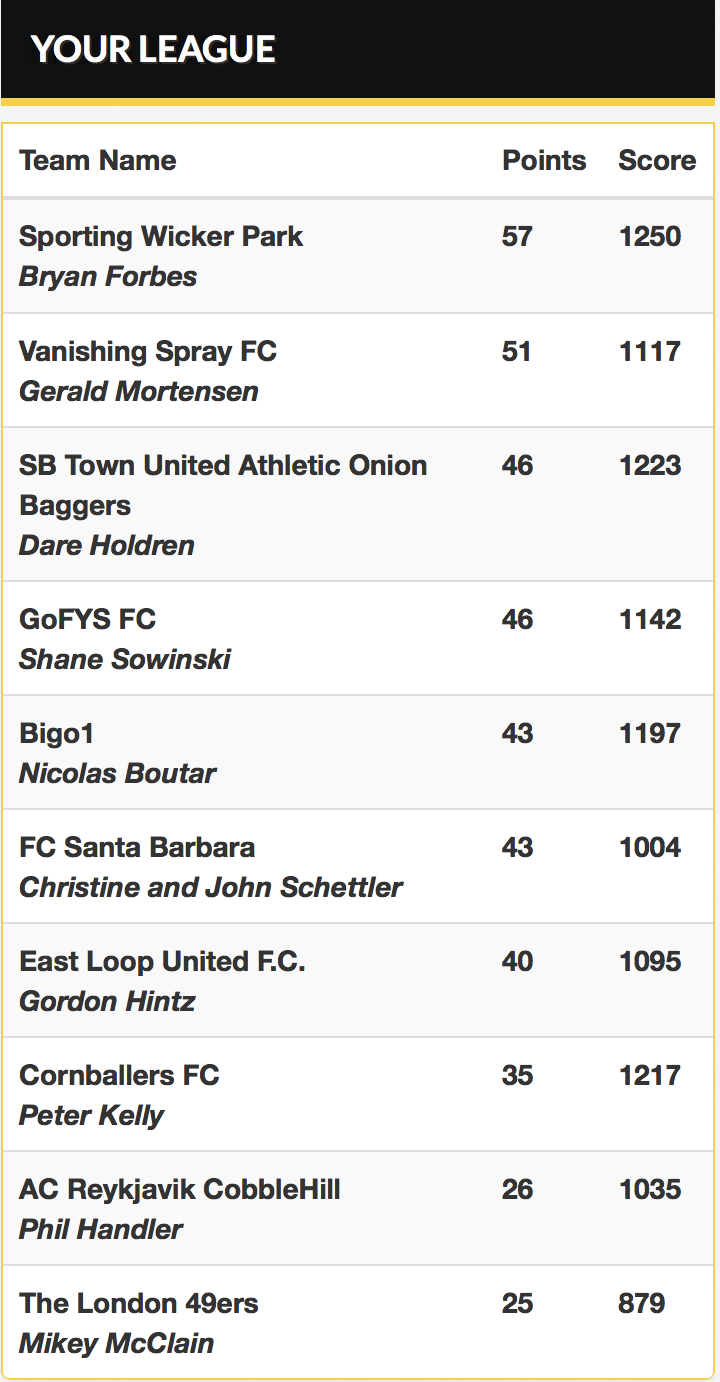
Task: Select the Team Name column header
Action: point(98,160)
